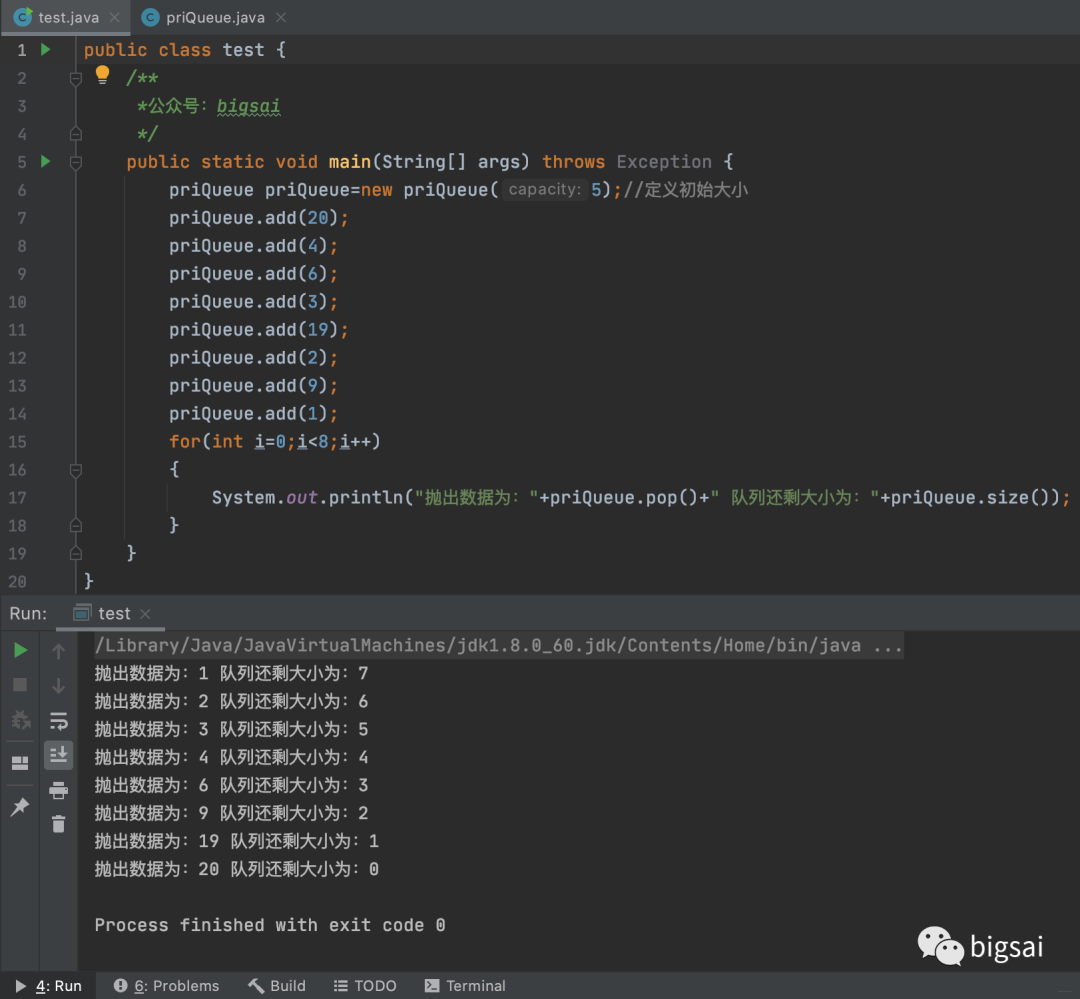
Task: Close the test run tab
Action: tap(145, 614)
